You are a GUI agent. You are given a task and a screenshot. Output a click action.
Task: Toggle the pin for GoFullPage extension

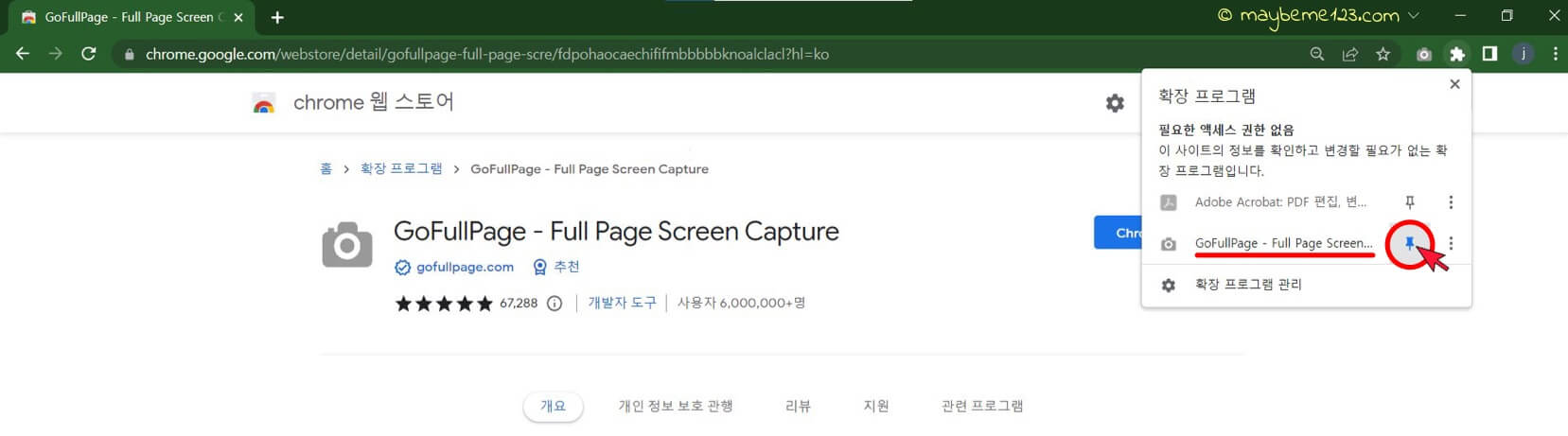click(x=1410, y=244)
